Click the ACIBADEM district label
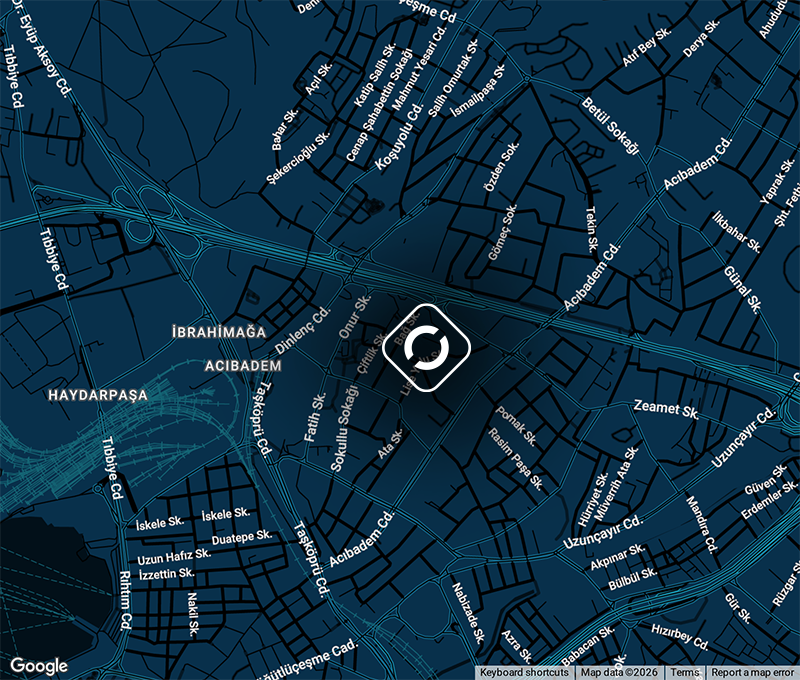This screenshot has width=800, height=680. (x=243, y=366)
